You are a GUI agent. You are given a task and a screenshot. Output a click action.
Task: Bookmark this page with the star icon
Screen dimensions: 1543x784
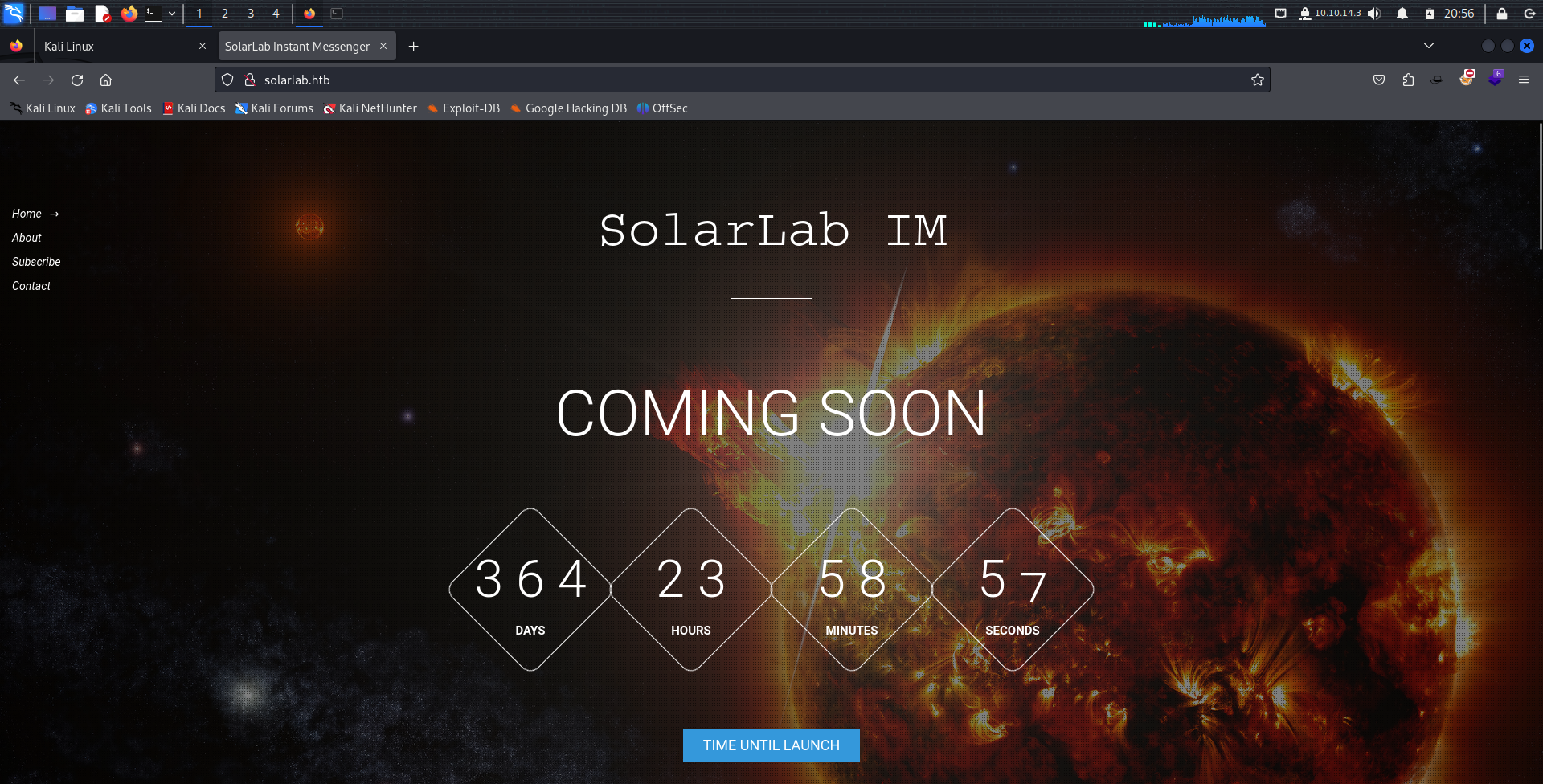pyautogui.click(x=1257, y=80)
